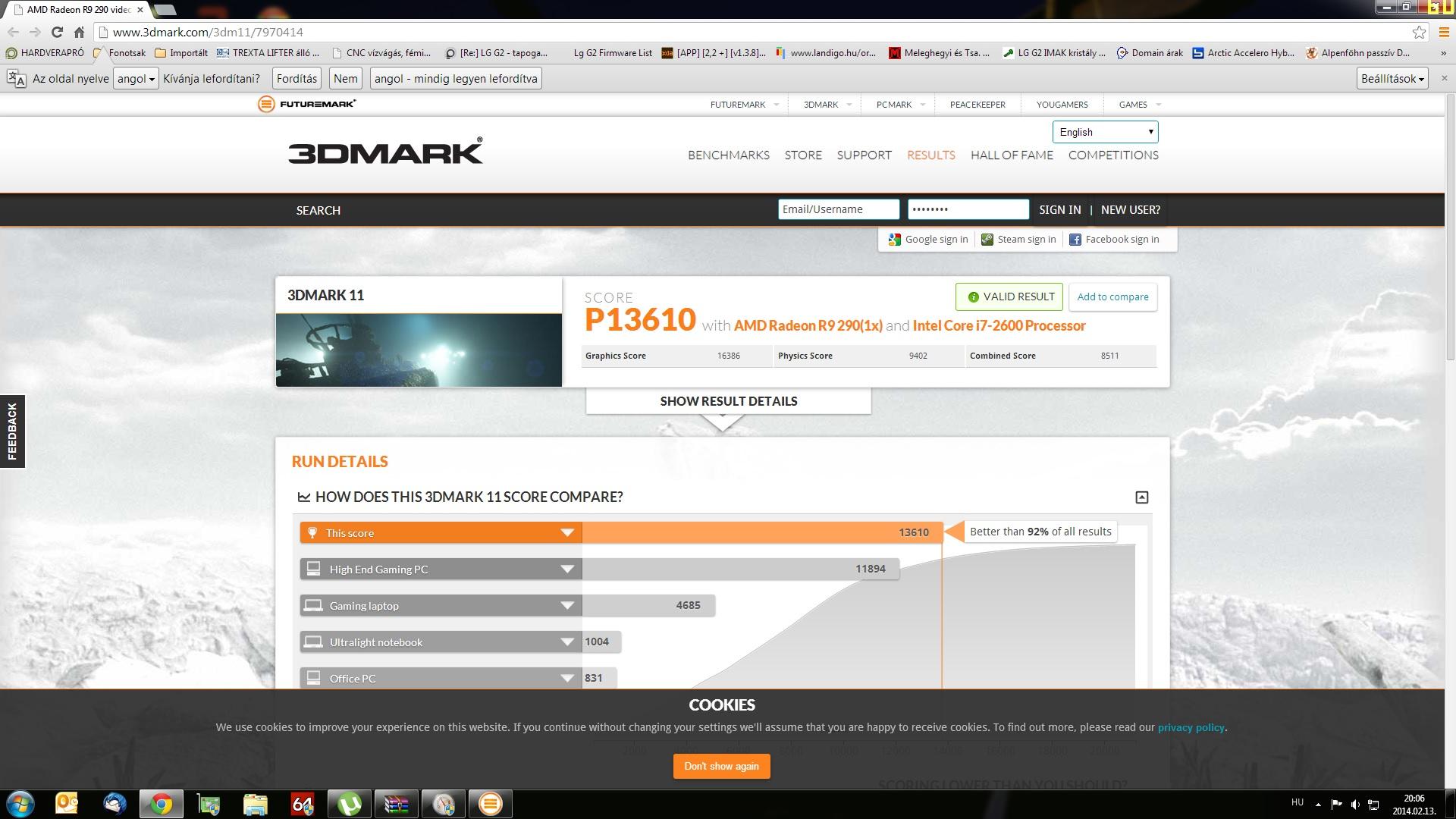Click volume speaker tray icon
The width and height of the screenshot is (1456, 819).
(x=1354, y=804)
